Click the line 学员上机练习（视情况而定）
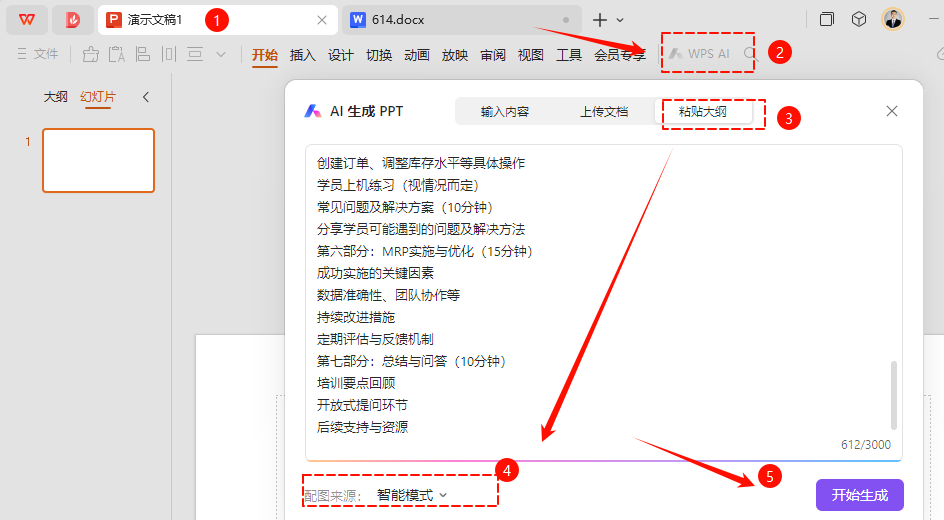This screenshot has width=944, height=520. click(398, 185)
